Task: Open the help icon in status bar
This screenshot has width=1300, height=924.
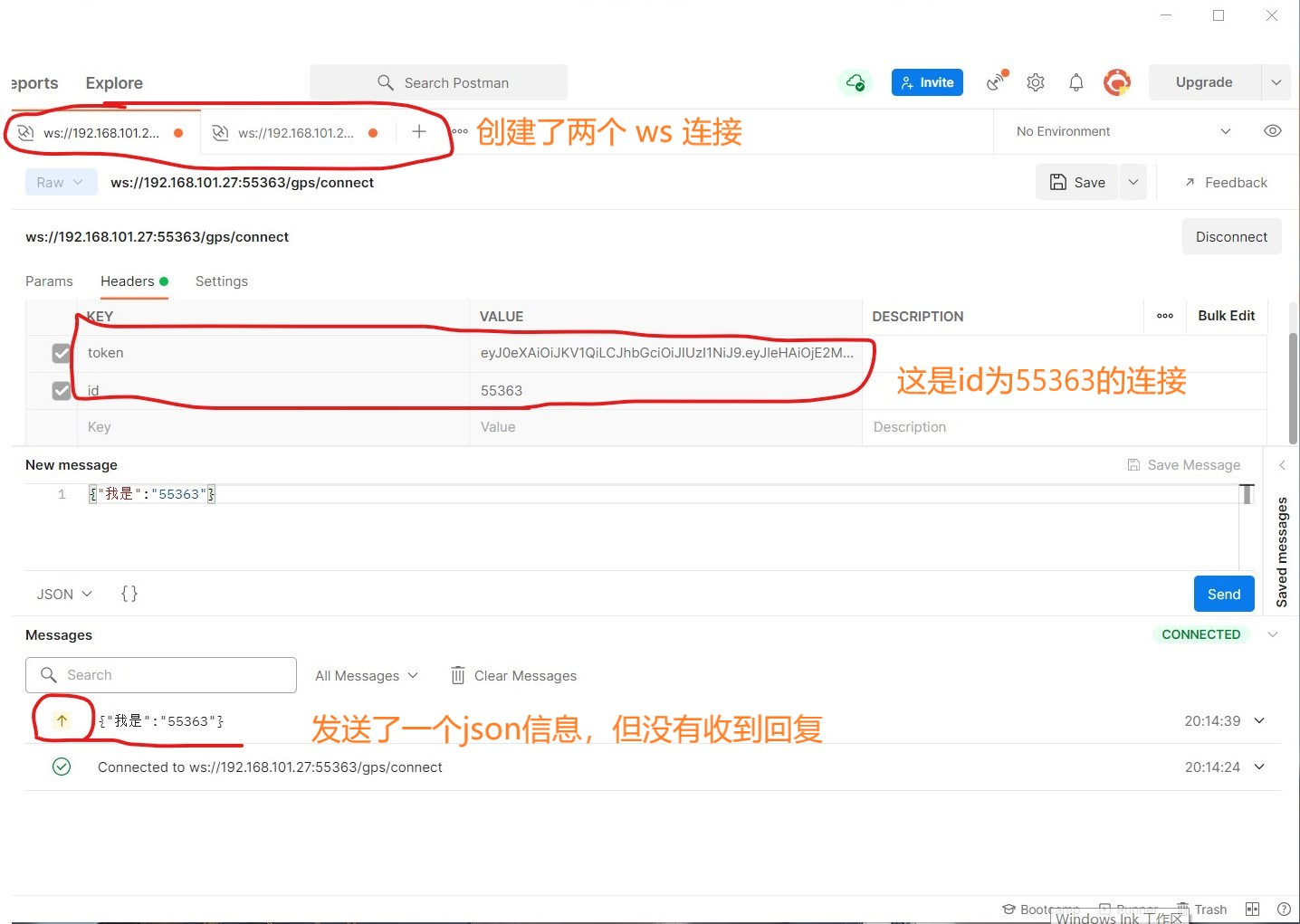Action: (x=1284, y=910)
